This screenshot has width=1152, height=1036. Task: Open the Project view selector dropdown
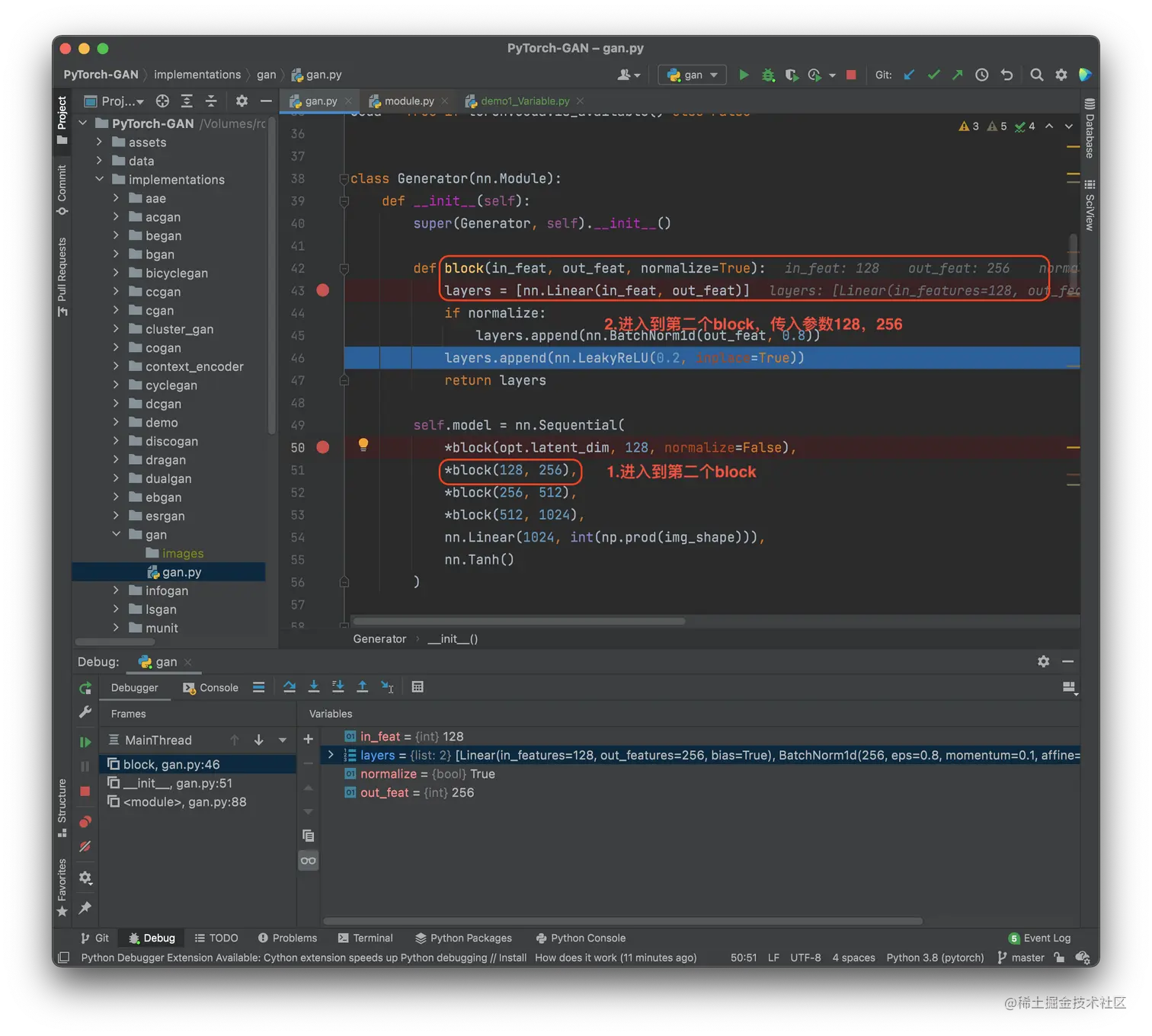(114, 101)
